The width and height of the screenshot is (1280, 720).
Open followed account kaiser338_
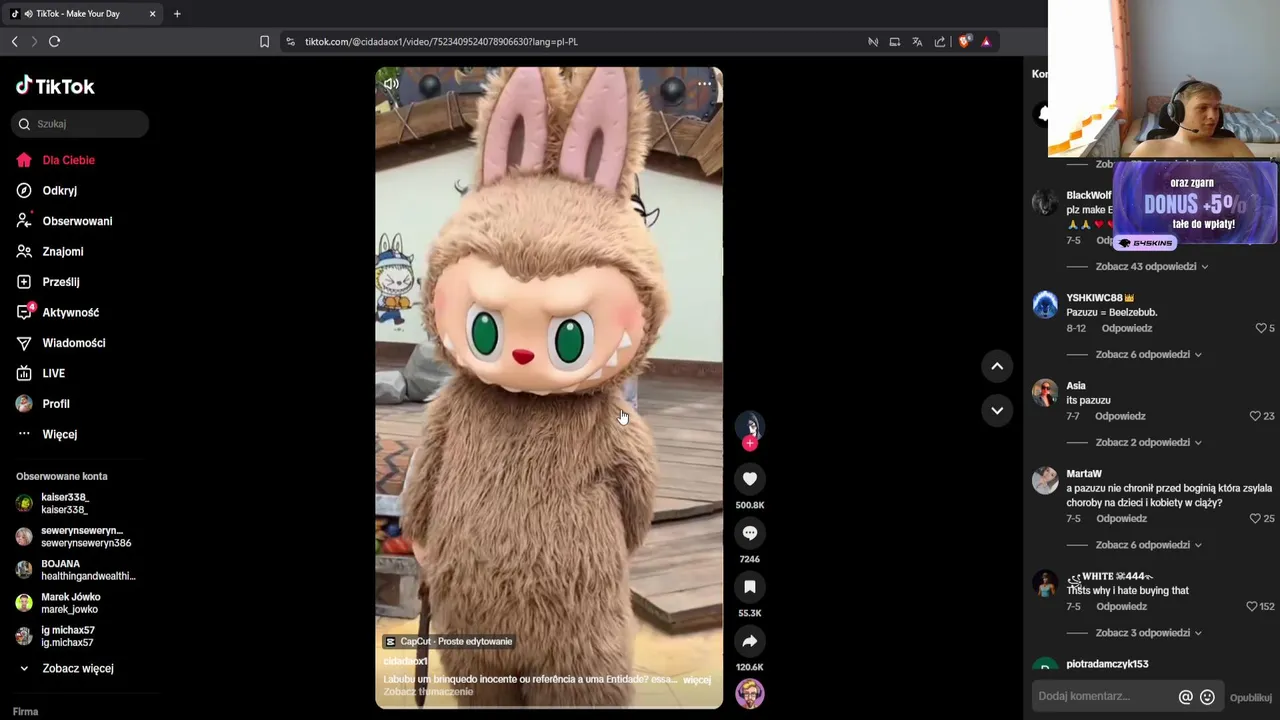pyautogui.click(x=65, y=503)
